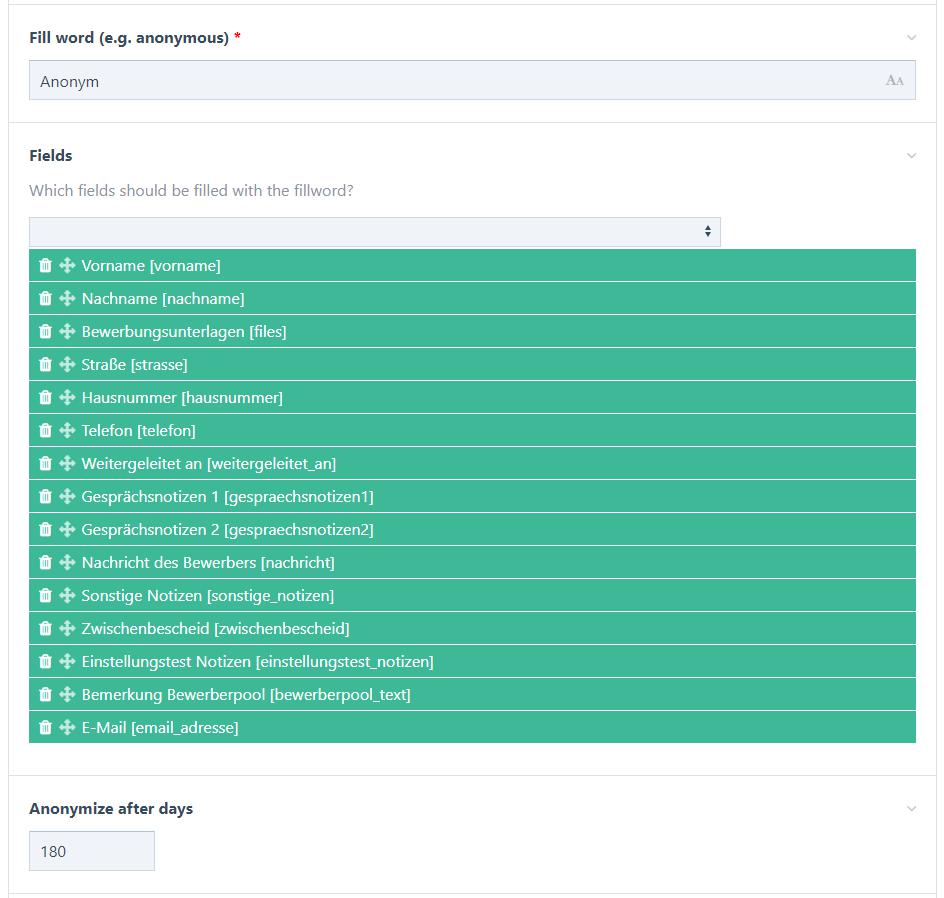This screenshot has height=898, width=944.
Task: Collapse the Fields section chevron
Action: [911, 156]
